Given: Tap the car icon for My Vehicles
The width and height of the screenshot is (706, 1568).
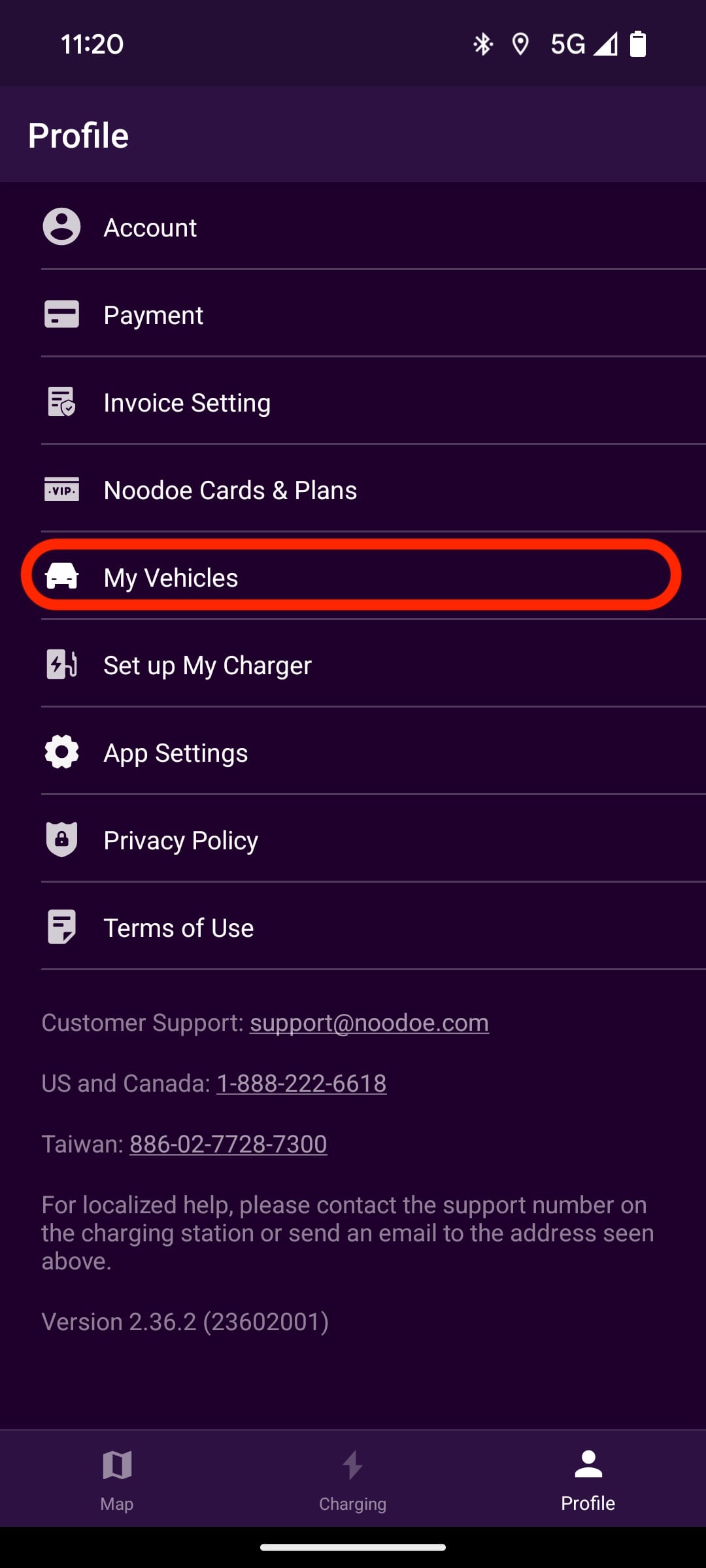Looking at the screenshot, I should [61, 576].
